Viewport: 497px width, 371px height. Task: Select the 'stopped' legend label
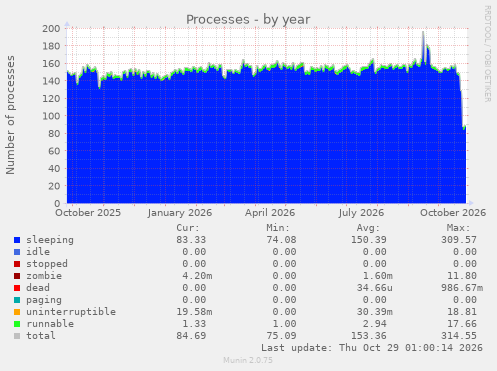[x=47, y=264]
